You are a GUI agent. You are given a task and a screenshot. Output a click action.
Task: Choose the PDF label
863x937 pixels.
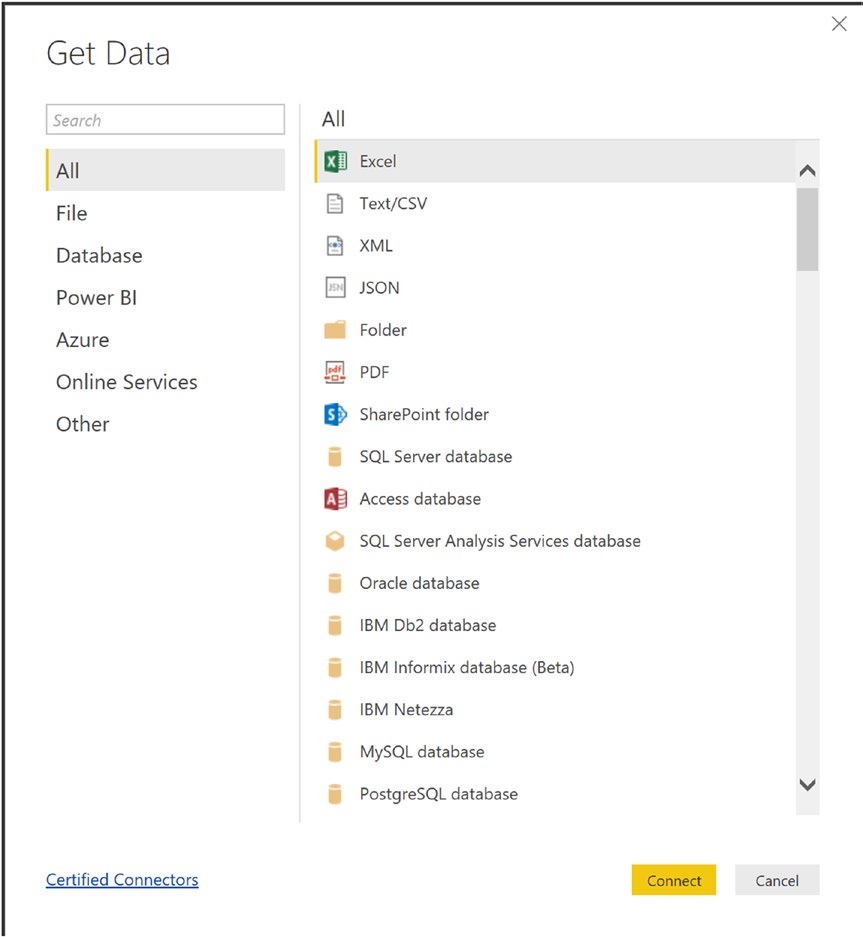[374, 372]
